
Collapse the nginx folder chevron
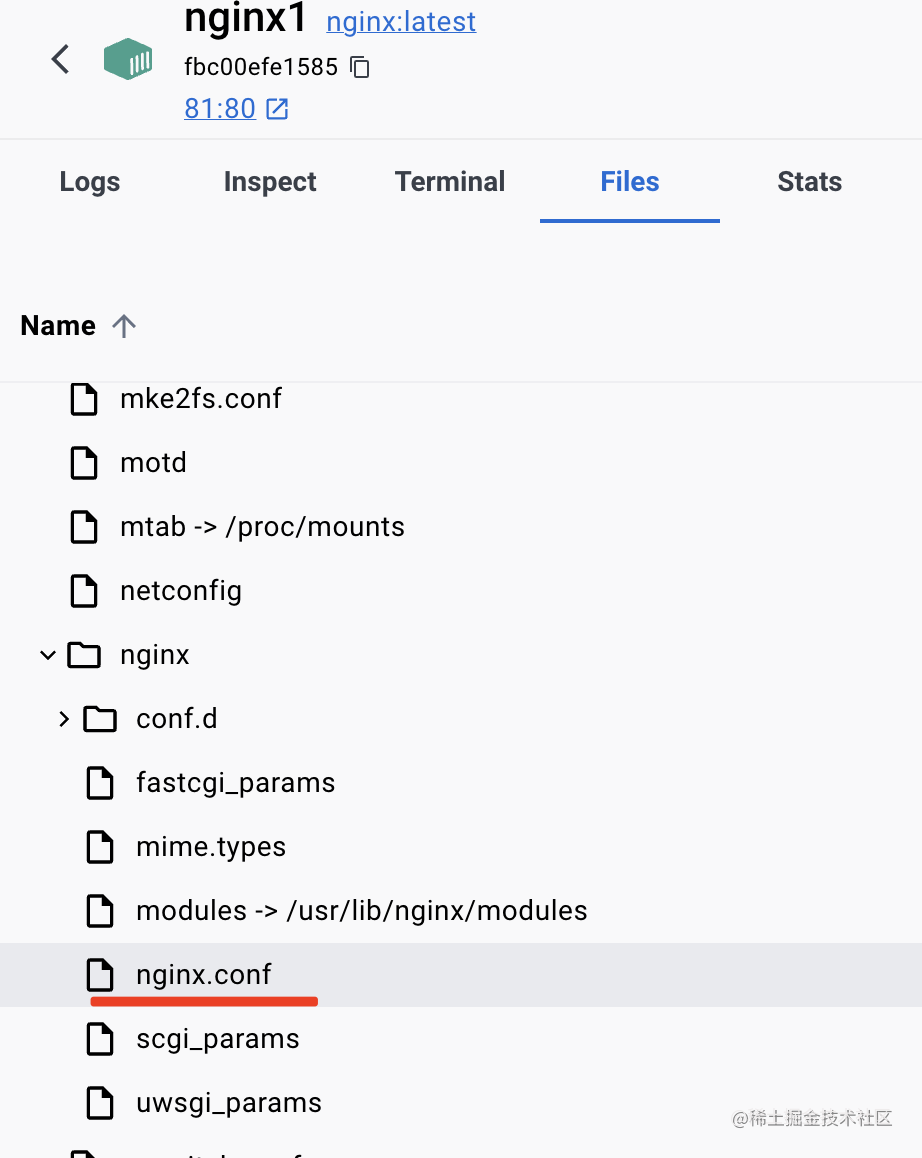(x=47, y=656)
